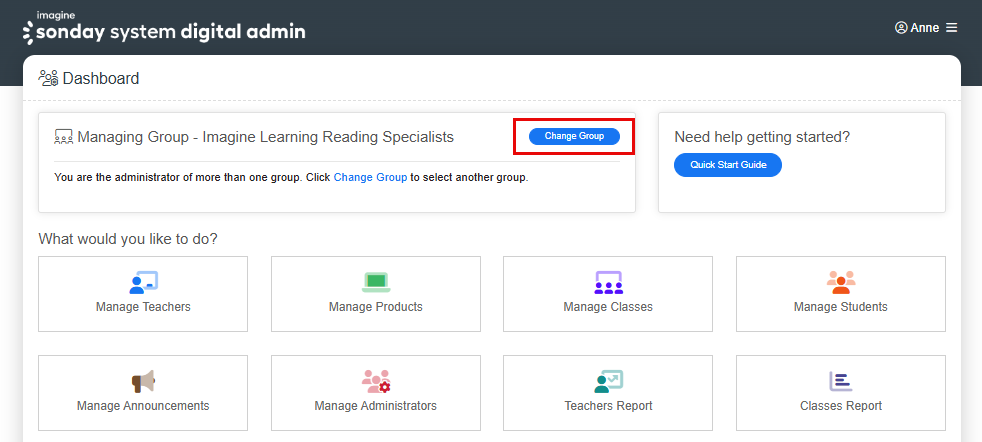Click the Dashboard heading text
The image size is (982, 442).
101,78
